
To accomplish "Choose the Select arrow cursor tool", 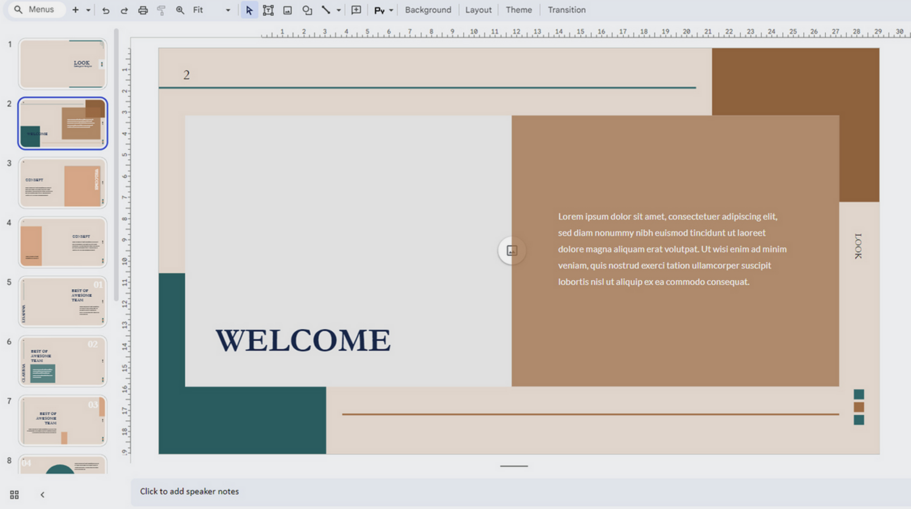I will [x=249, y=10].
